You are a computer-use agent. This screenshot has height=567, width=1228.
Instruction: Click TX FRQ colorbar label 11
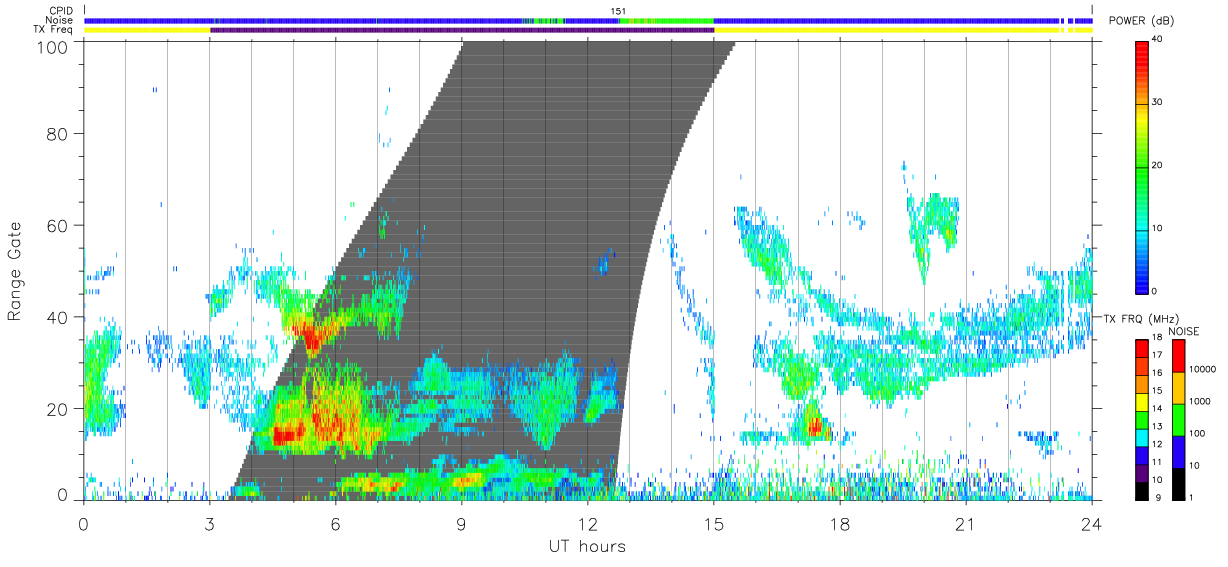click(x=1158, y=462)
